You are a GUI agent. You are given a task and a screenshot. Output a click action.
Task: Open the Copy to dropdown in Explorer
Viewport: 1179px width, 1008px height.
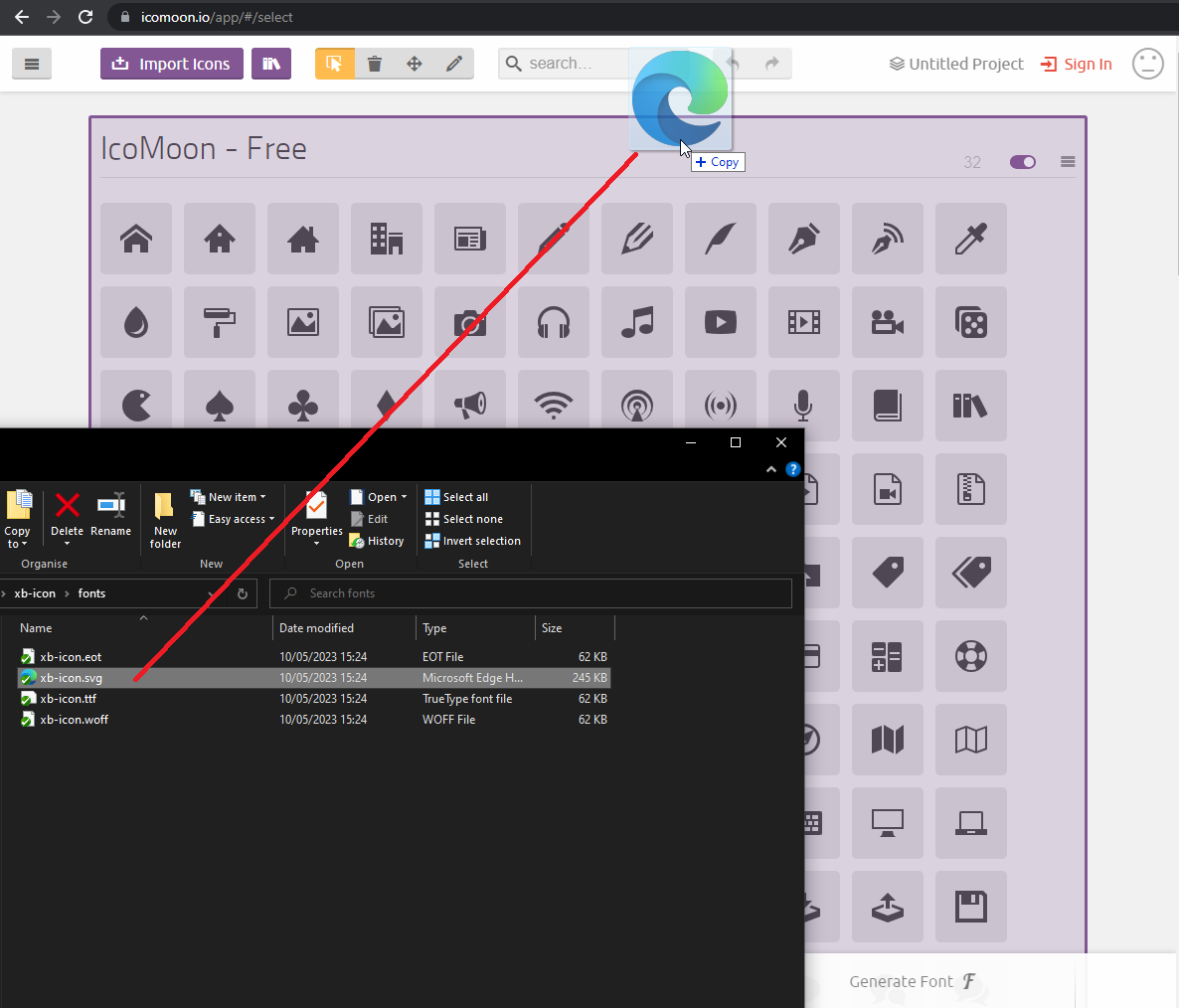click(x=17, y=519)
